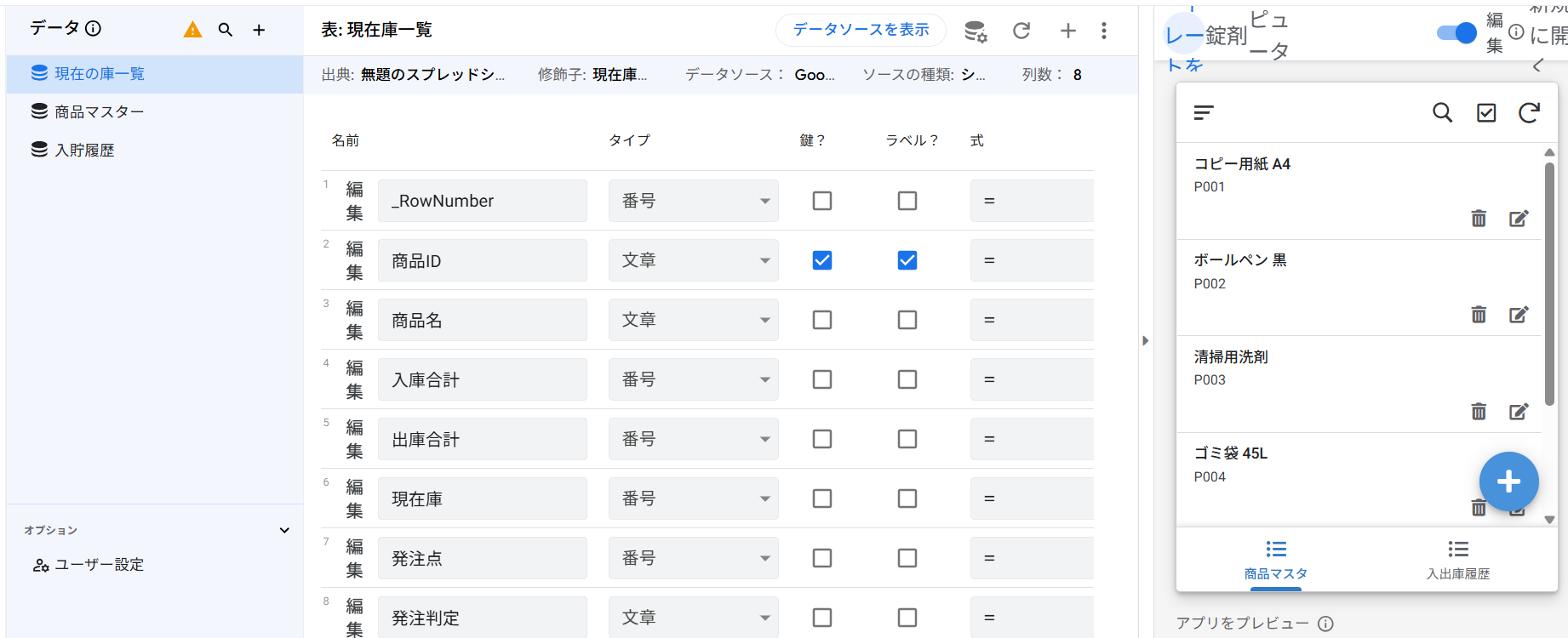1568x638 pixels.
Task: Open type dropdown for 発注点
Action: click(x=693, y=558)
